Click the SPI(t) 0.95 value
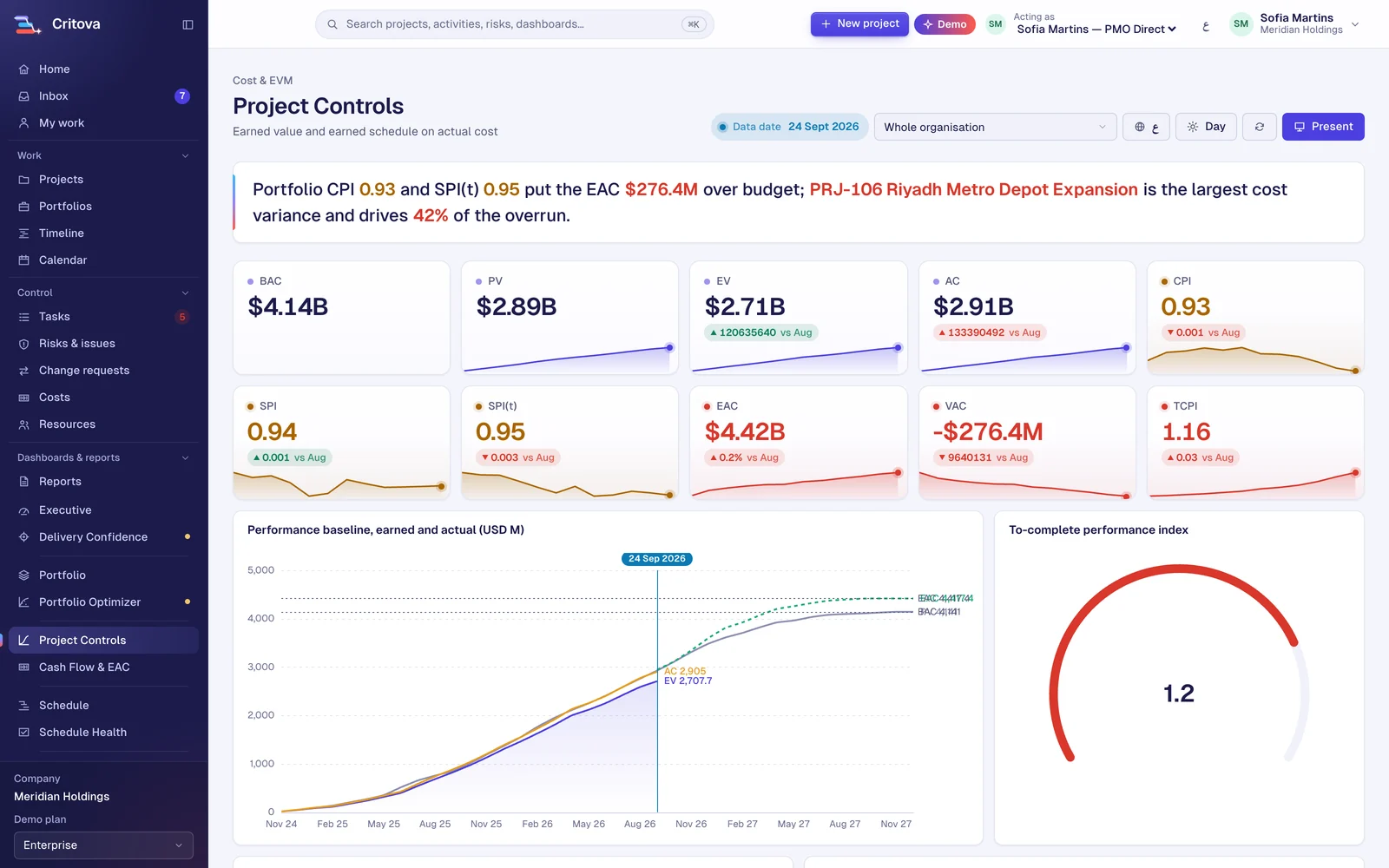Image resolution: width=1389 pixels, height=868 pixels. 500,432
